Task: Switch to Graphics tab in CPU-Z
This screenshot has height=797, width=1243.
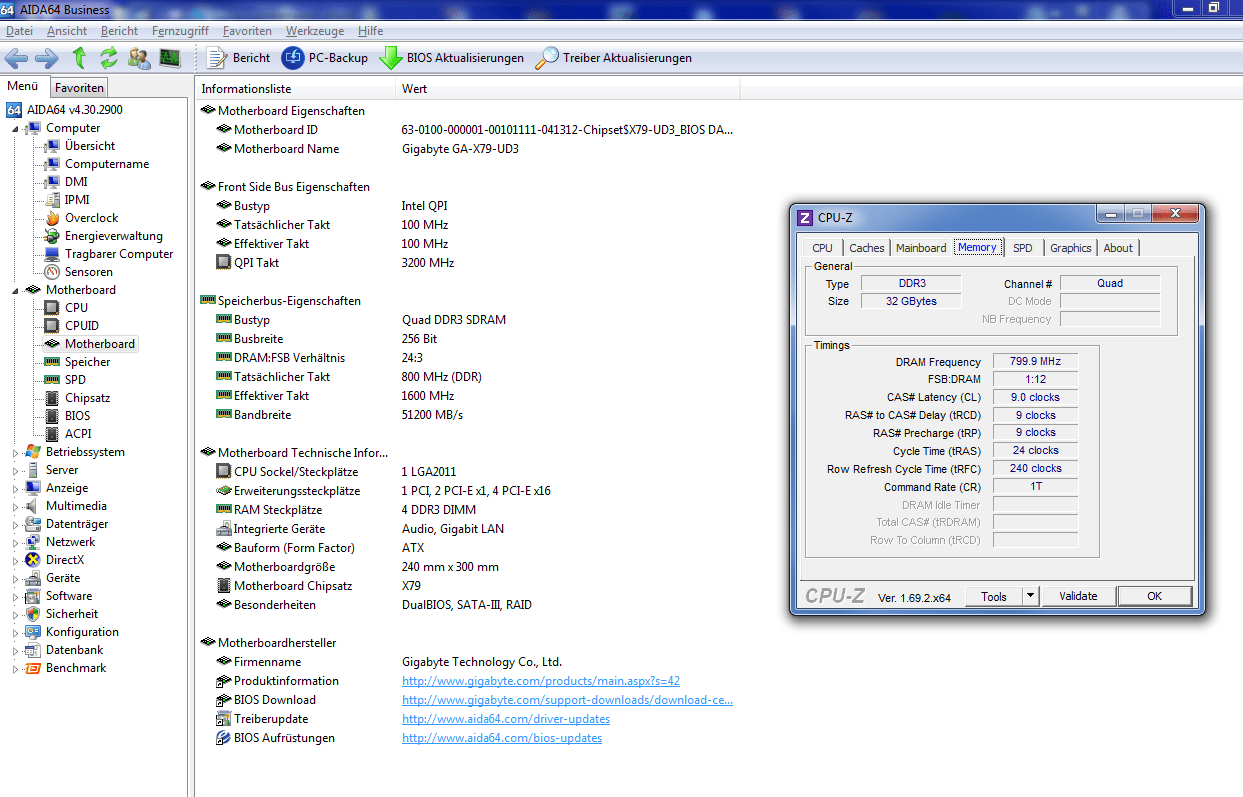Action: pyautogui.click(x=1071, y=248)
